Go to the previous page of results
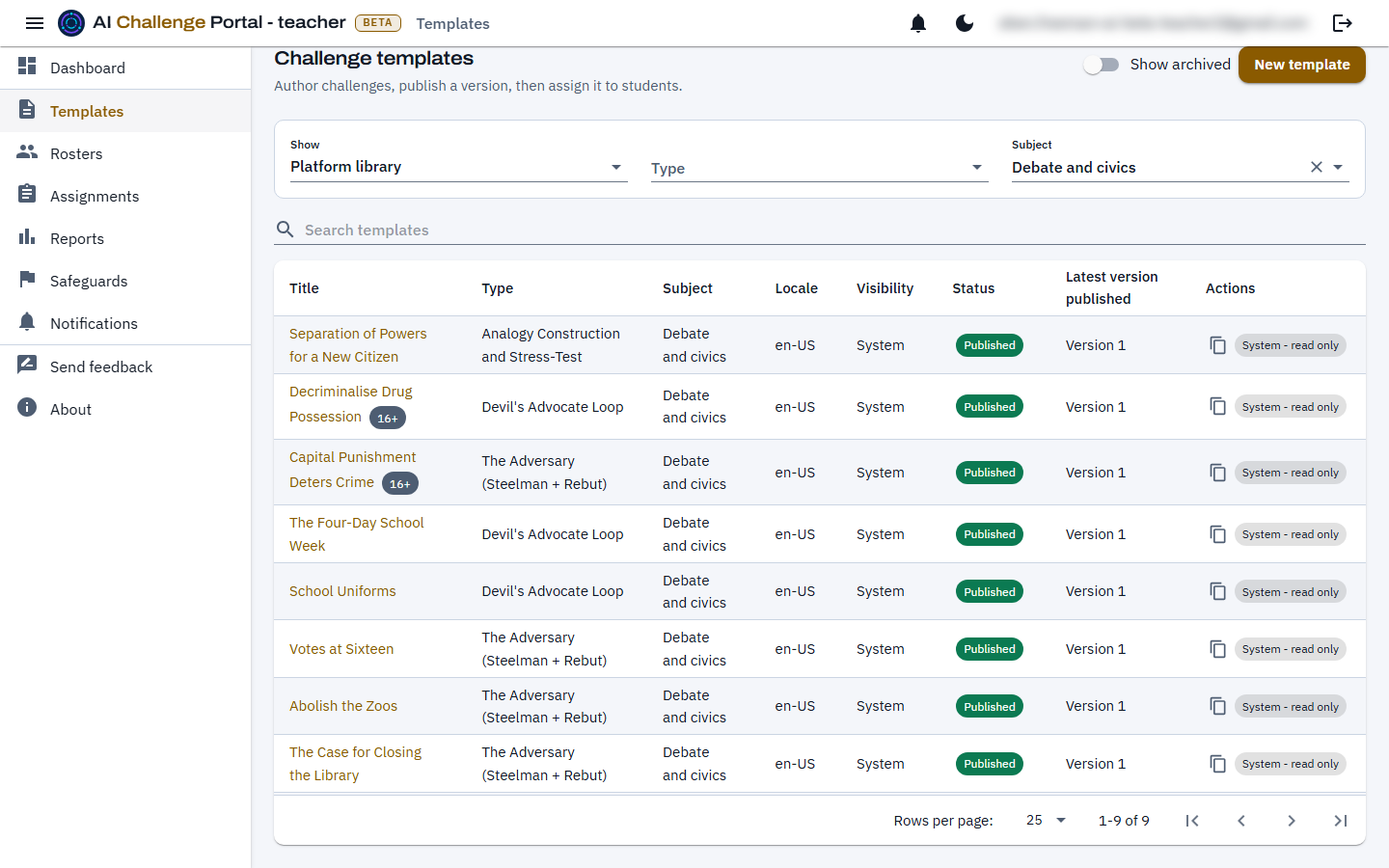Screen dimensions: 1389x868 [1241, 821]
